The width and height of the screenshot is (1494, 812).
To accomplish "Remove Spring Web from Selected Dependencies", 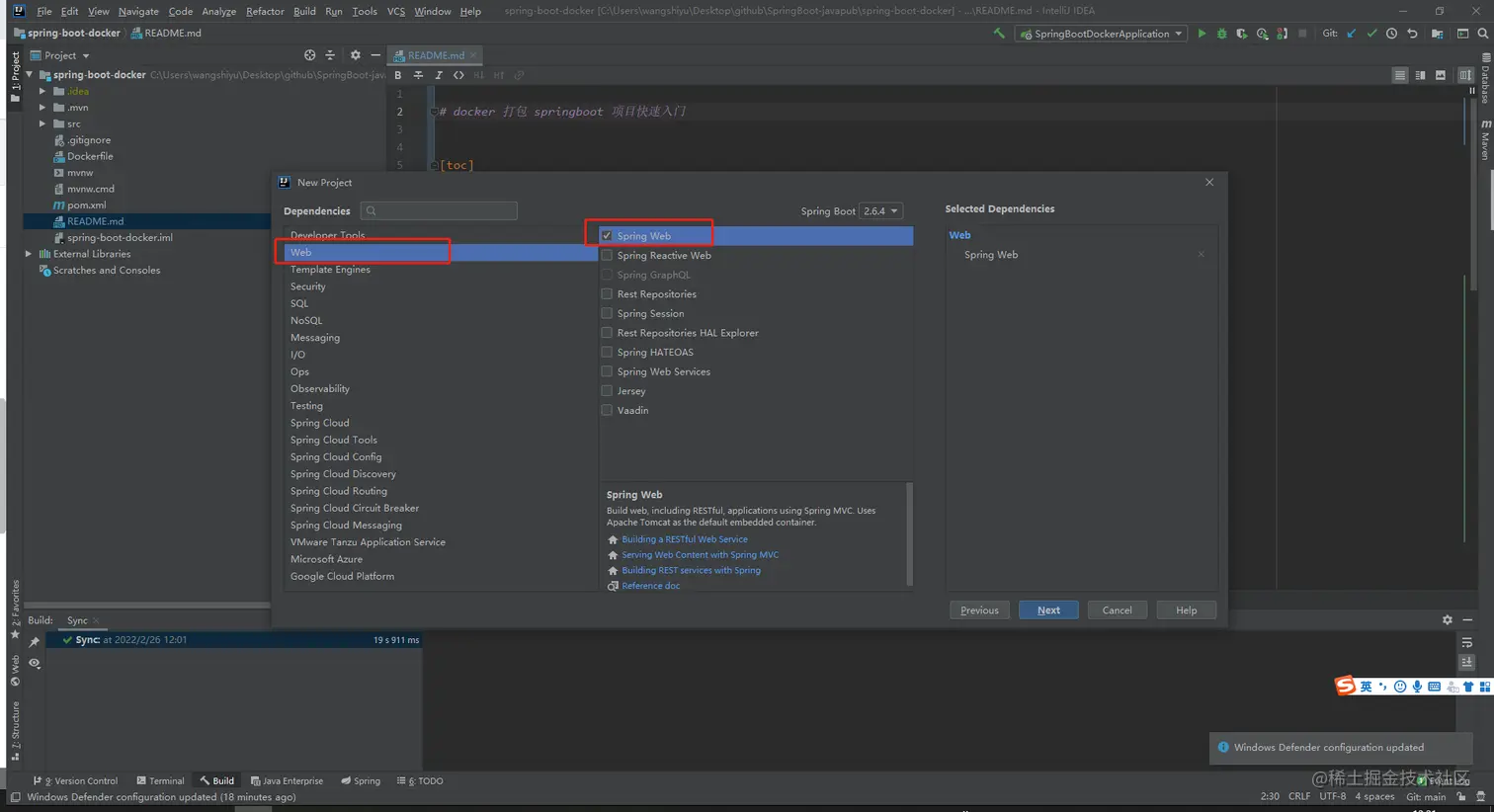I will tap(1201, 255).
